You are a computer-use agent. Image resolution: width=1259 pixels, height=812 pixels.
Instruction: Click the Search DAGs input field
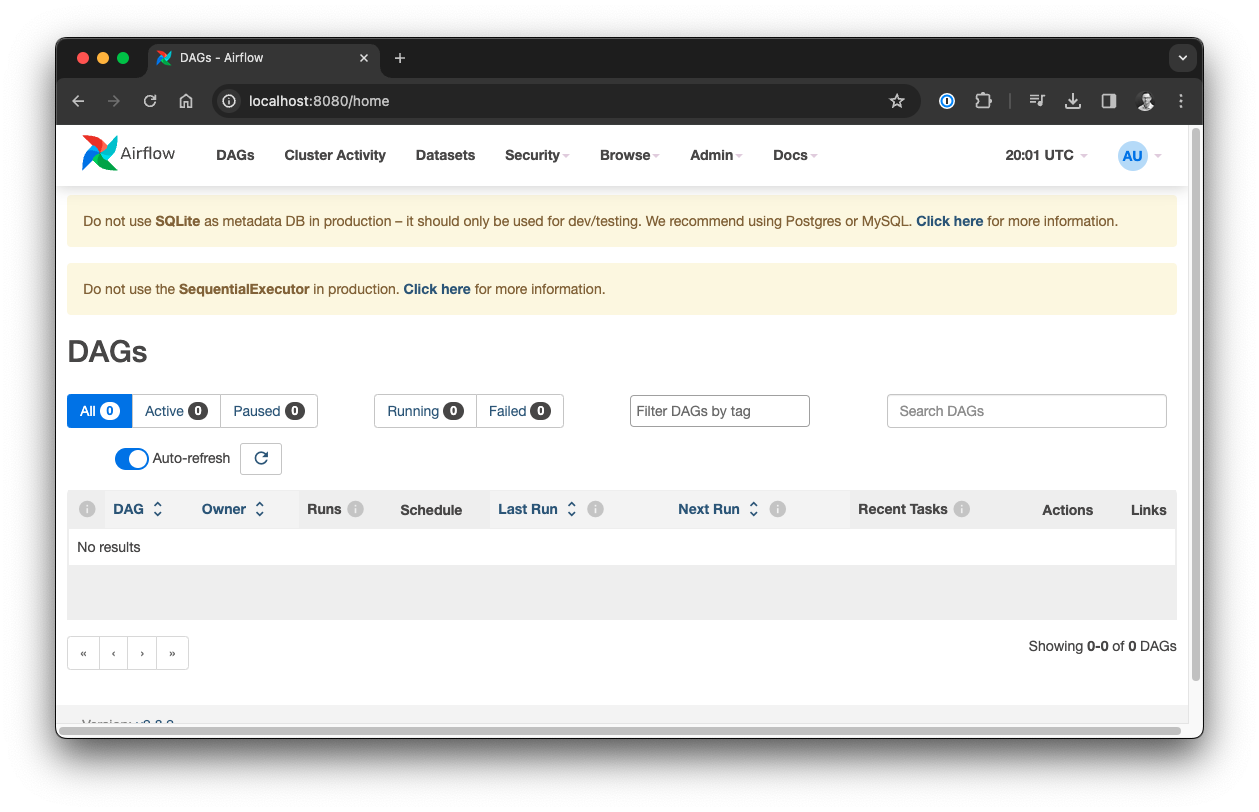pyautogui.click(x=1026, y=411)
